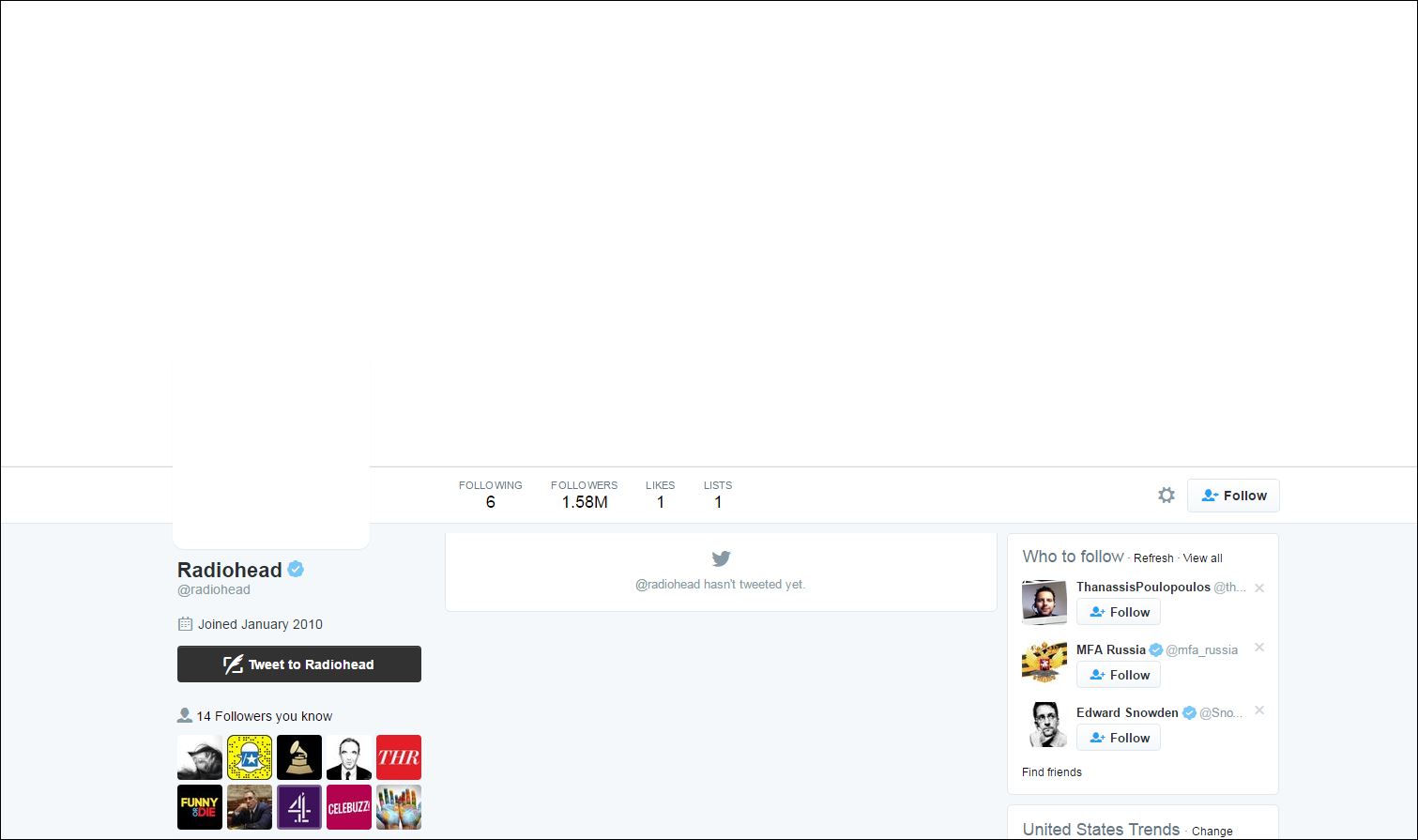Click the Find friends link
Image resolution: width=1418 pixels, height=840 pixels.
1051,772
